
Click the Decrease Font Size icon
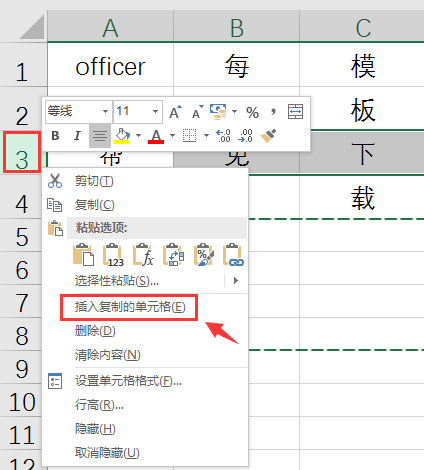pos(198,112)
